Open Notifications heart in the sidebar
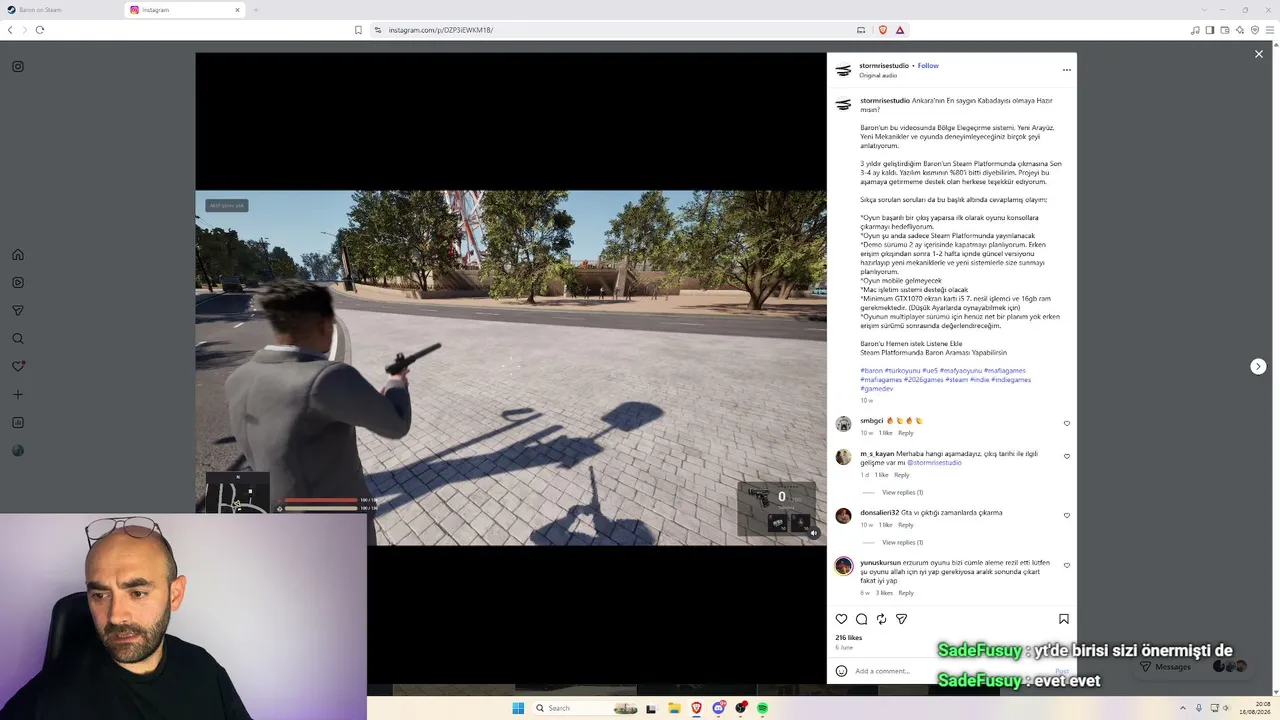 coord(18,366)
